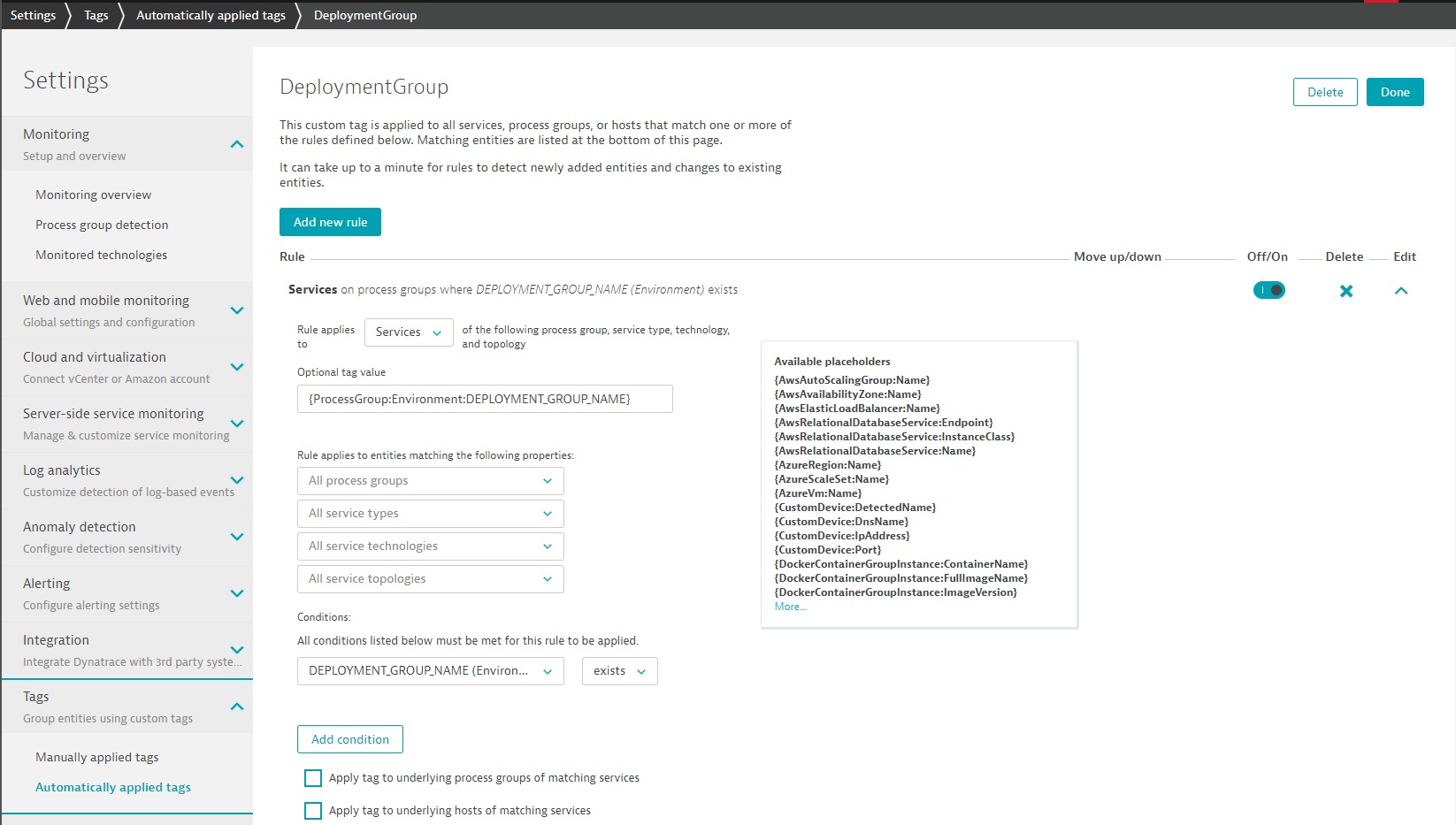Expand Web and mobile monitoring section

coord(237,310)
